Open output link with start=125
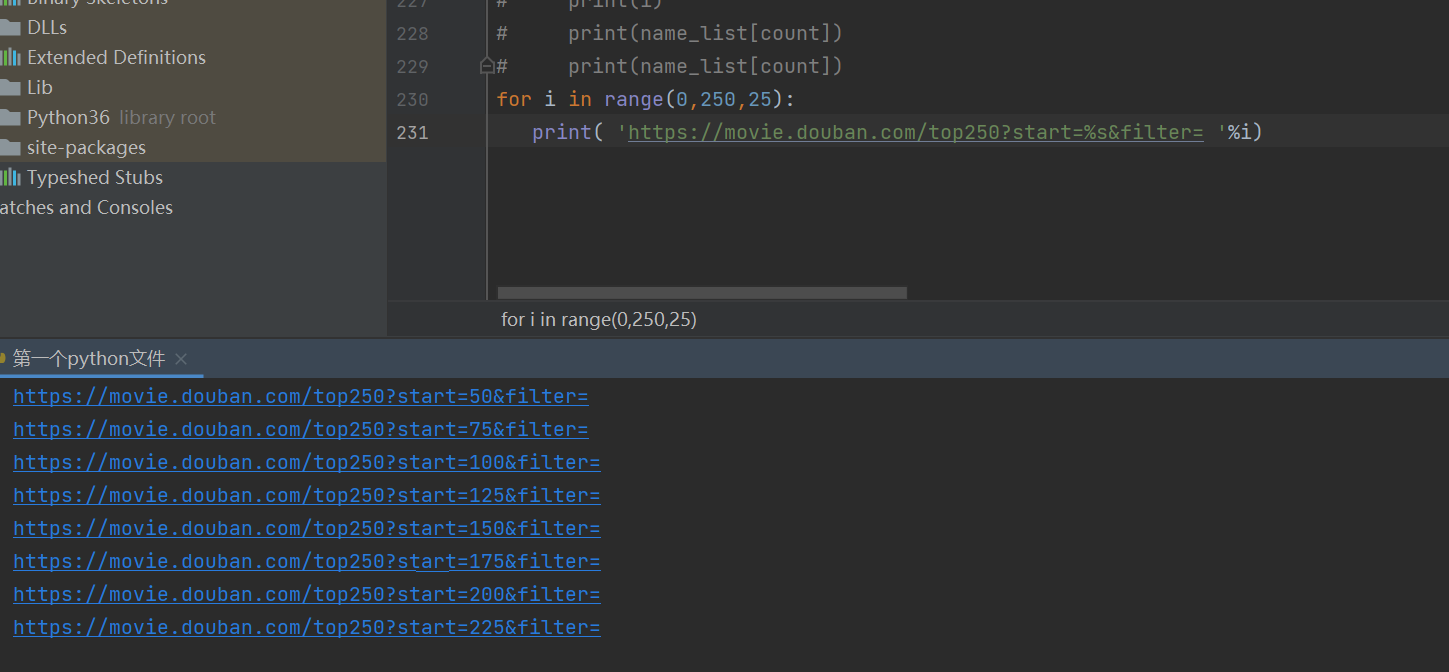The height and width of the screenshot is (672, 1449). tap(307, 496)
